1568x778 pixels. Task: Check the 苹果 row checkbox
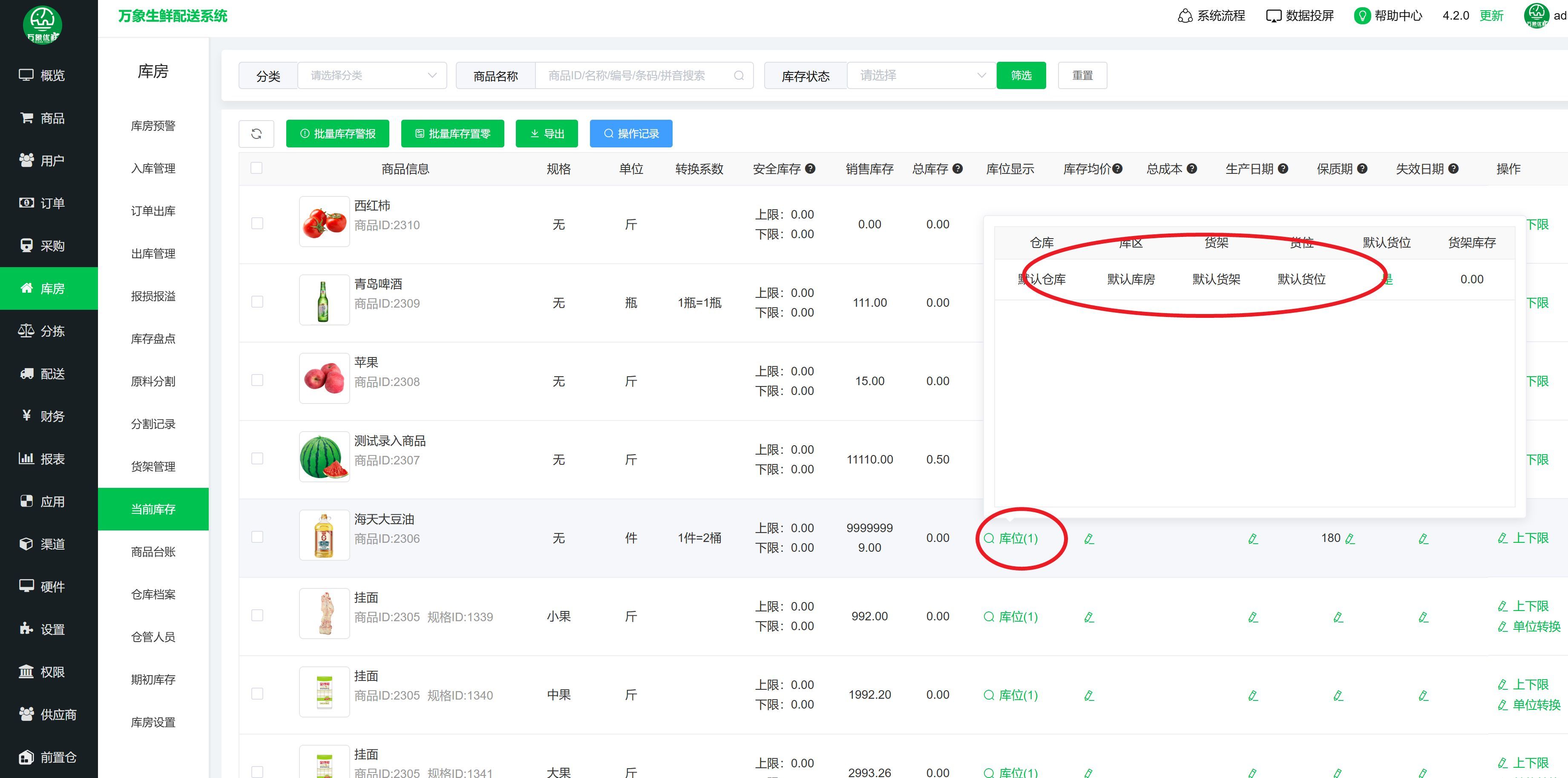point(257,380)
